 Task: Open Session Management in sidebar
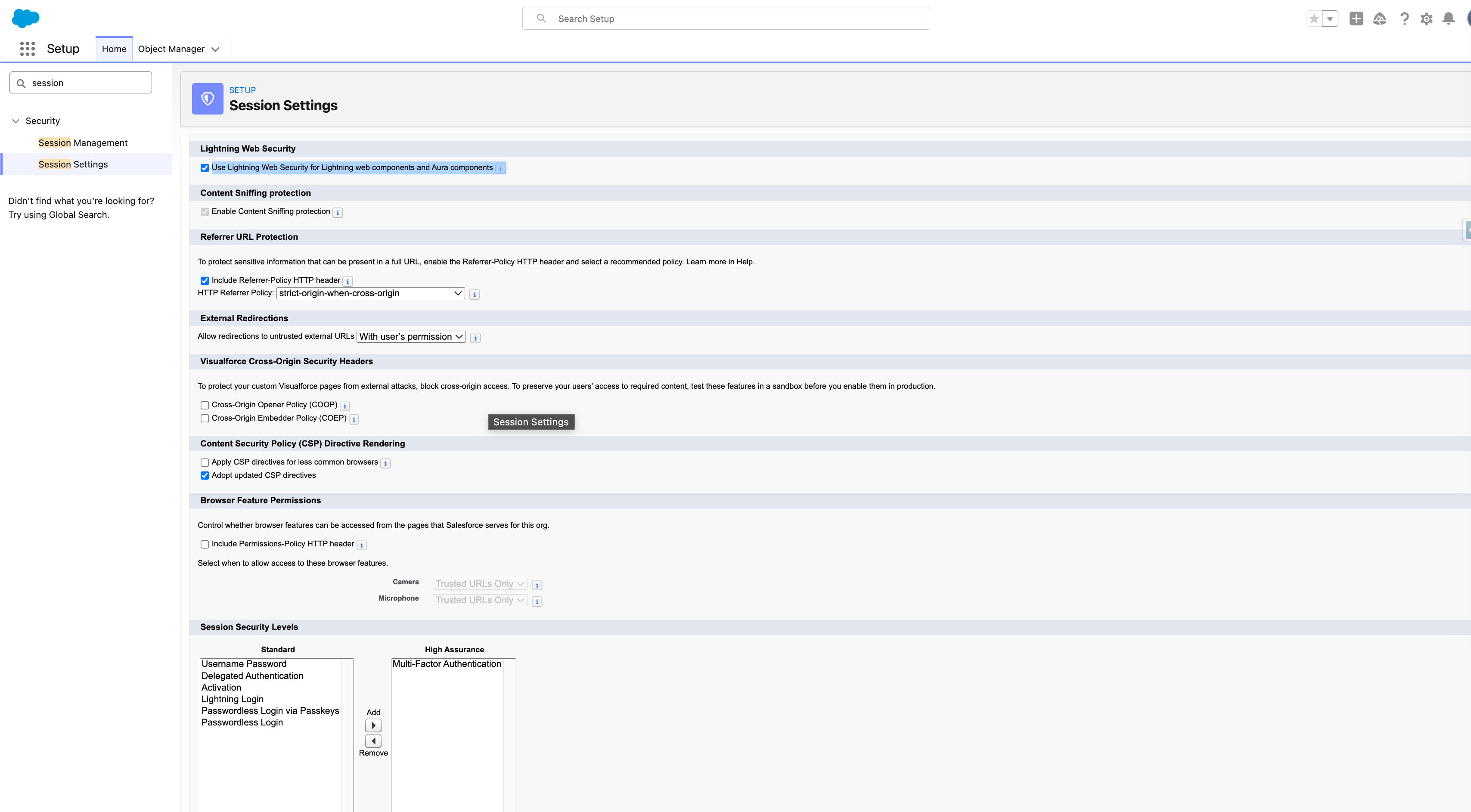point(83,143)
